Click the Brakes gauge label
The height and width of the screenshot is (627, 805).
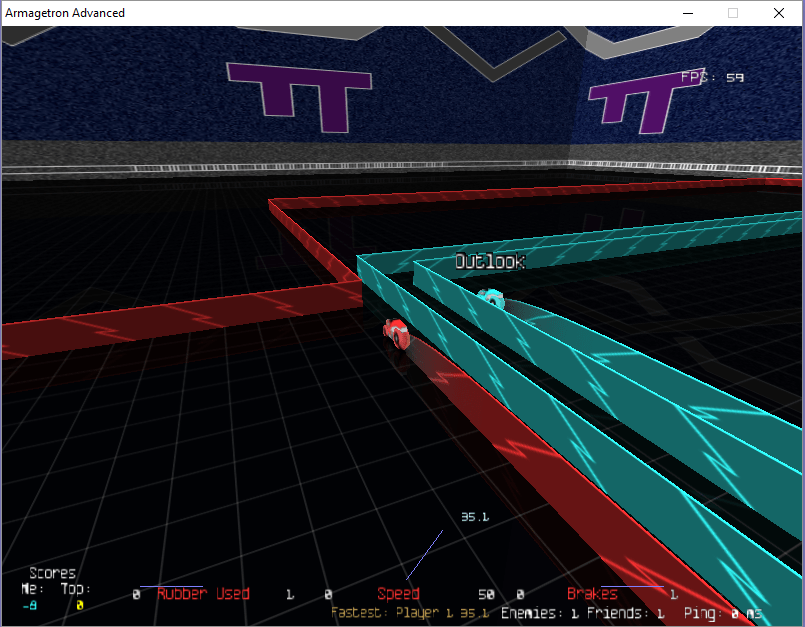592,594
